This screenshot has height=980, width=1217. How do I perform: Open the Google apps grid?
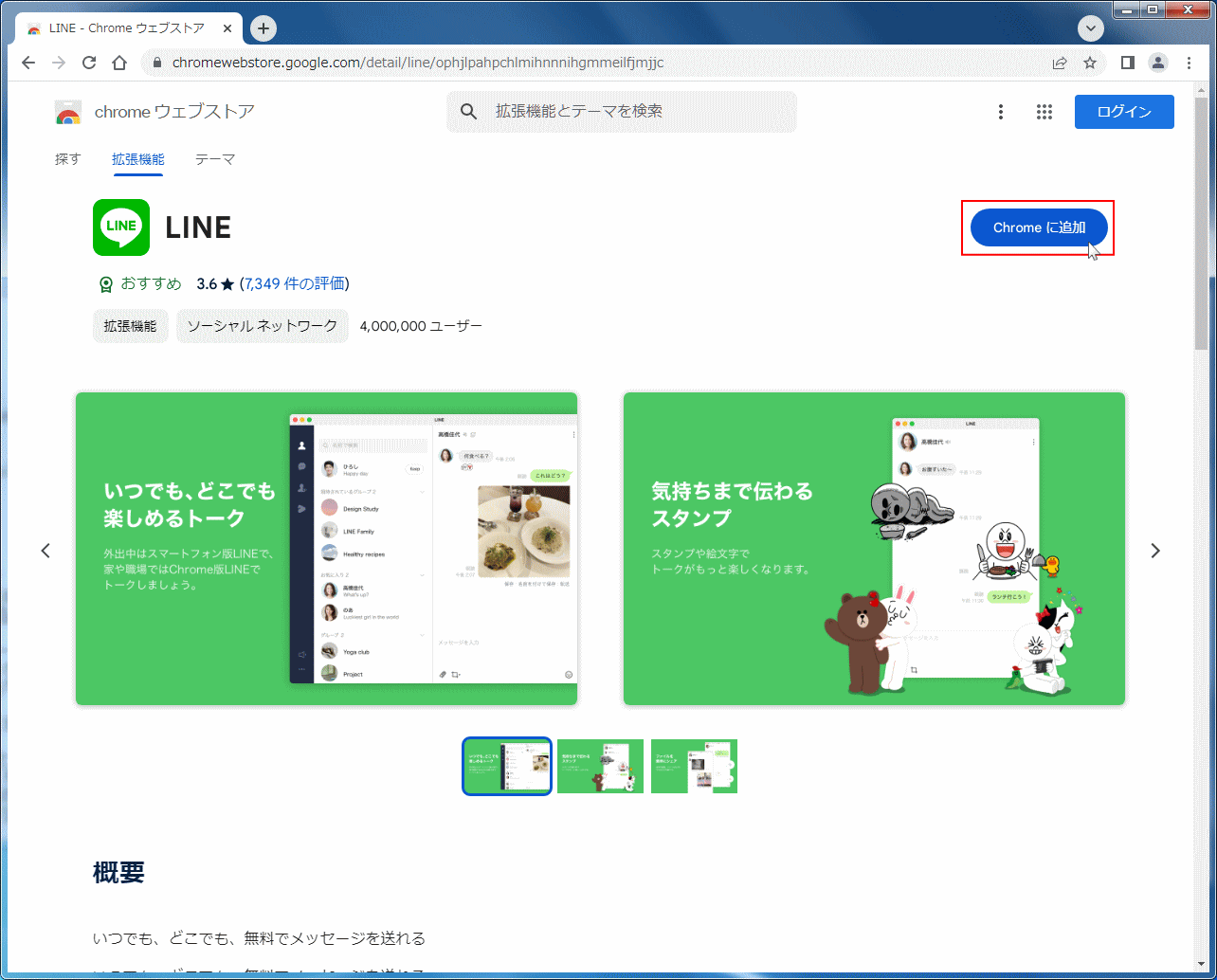tap(1044, 112)
